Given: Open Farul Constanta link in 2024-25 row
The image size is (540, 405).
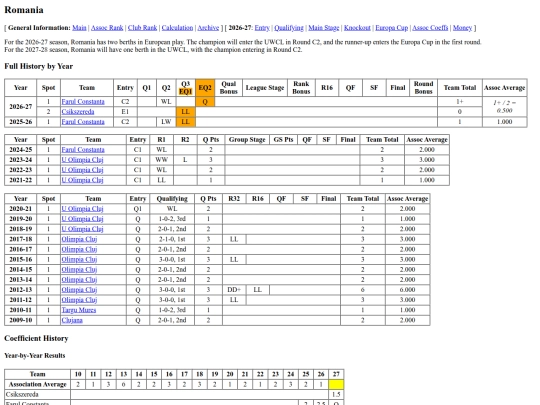Looking at the screenshot, I should point(83,149).
